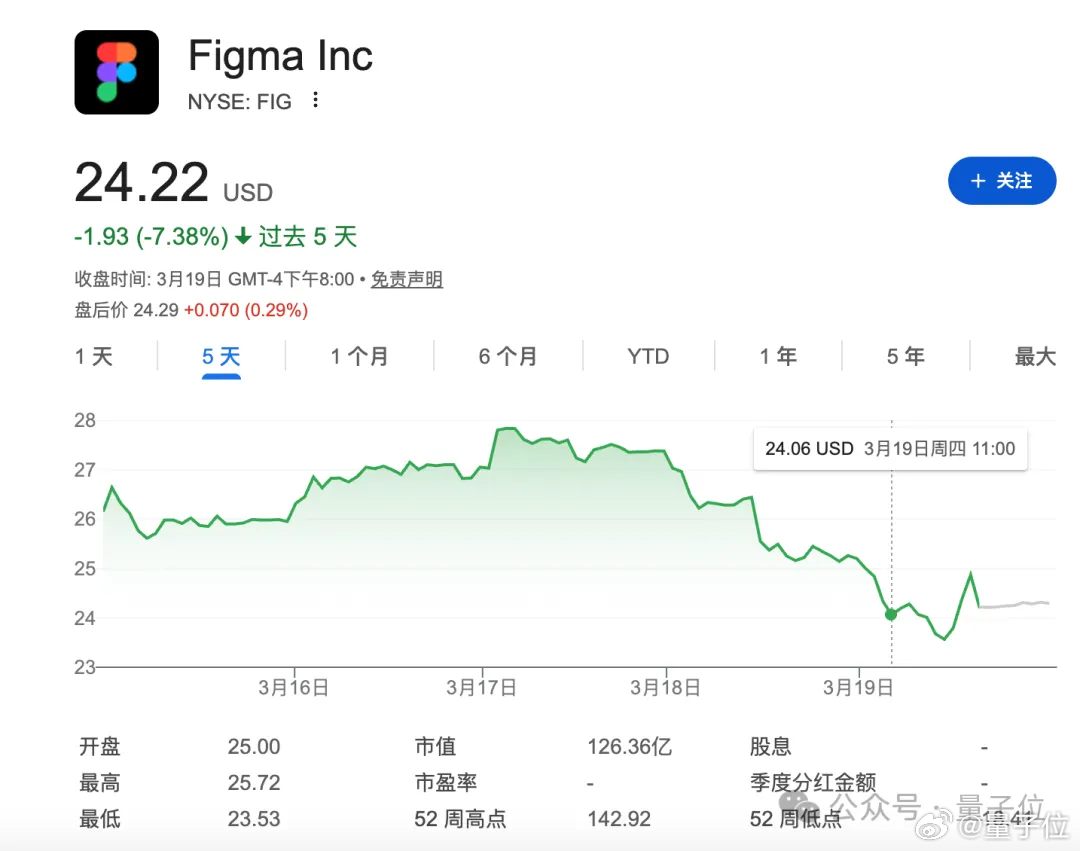The image size is (1080, 851).
Task: Click the Figma Inc company title
Action: pyautogui.click(x=280, y=56)
